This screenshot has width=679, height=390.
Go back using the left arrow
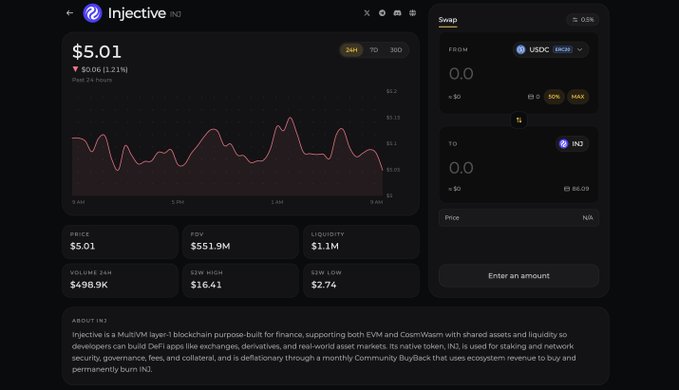(70, 13)
